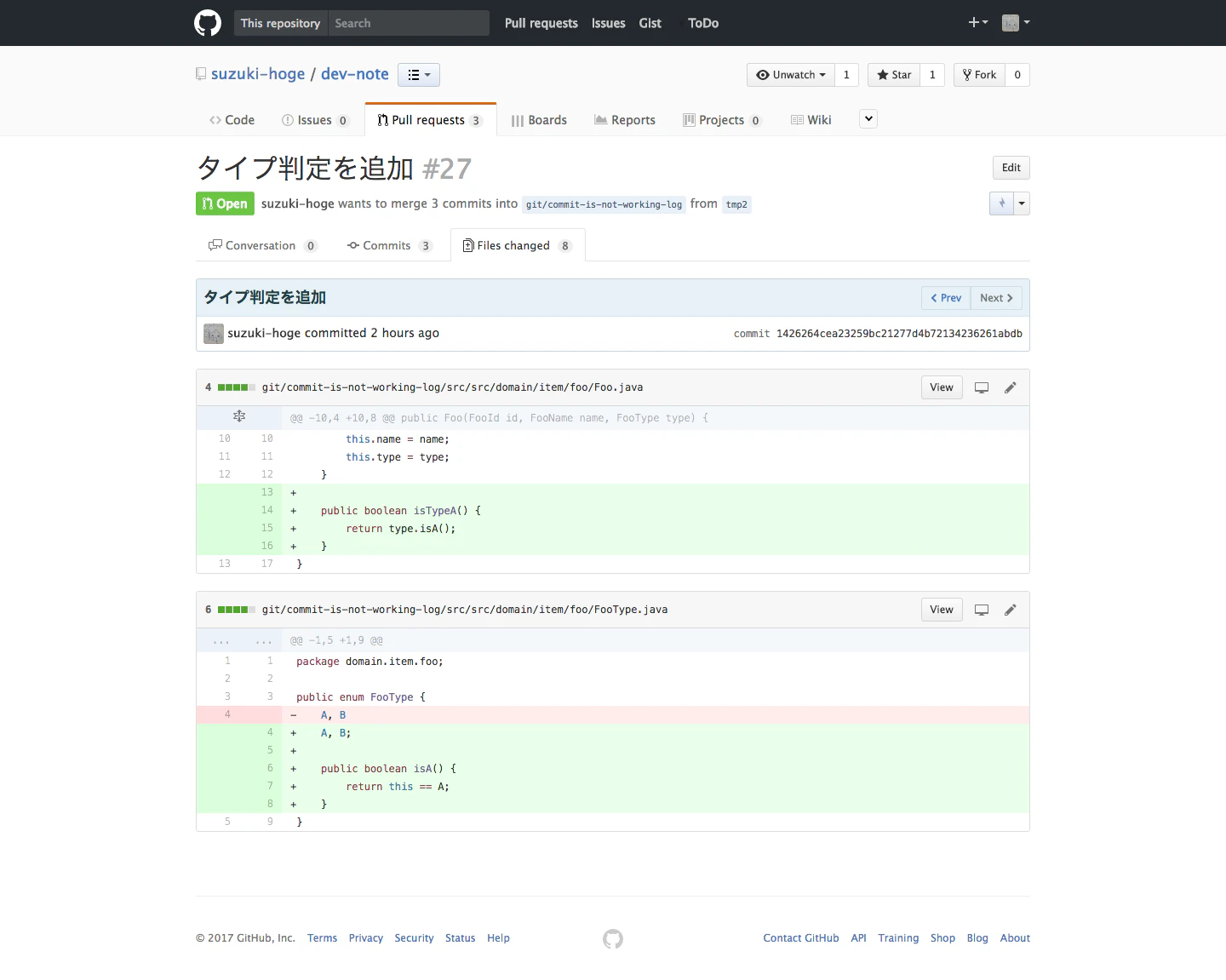The image size is (1226, 980).
Task: Click the tmp2 branch label
Action: pyautogui.click(x=736, y=204)
